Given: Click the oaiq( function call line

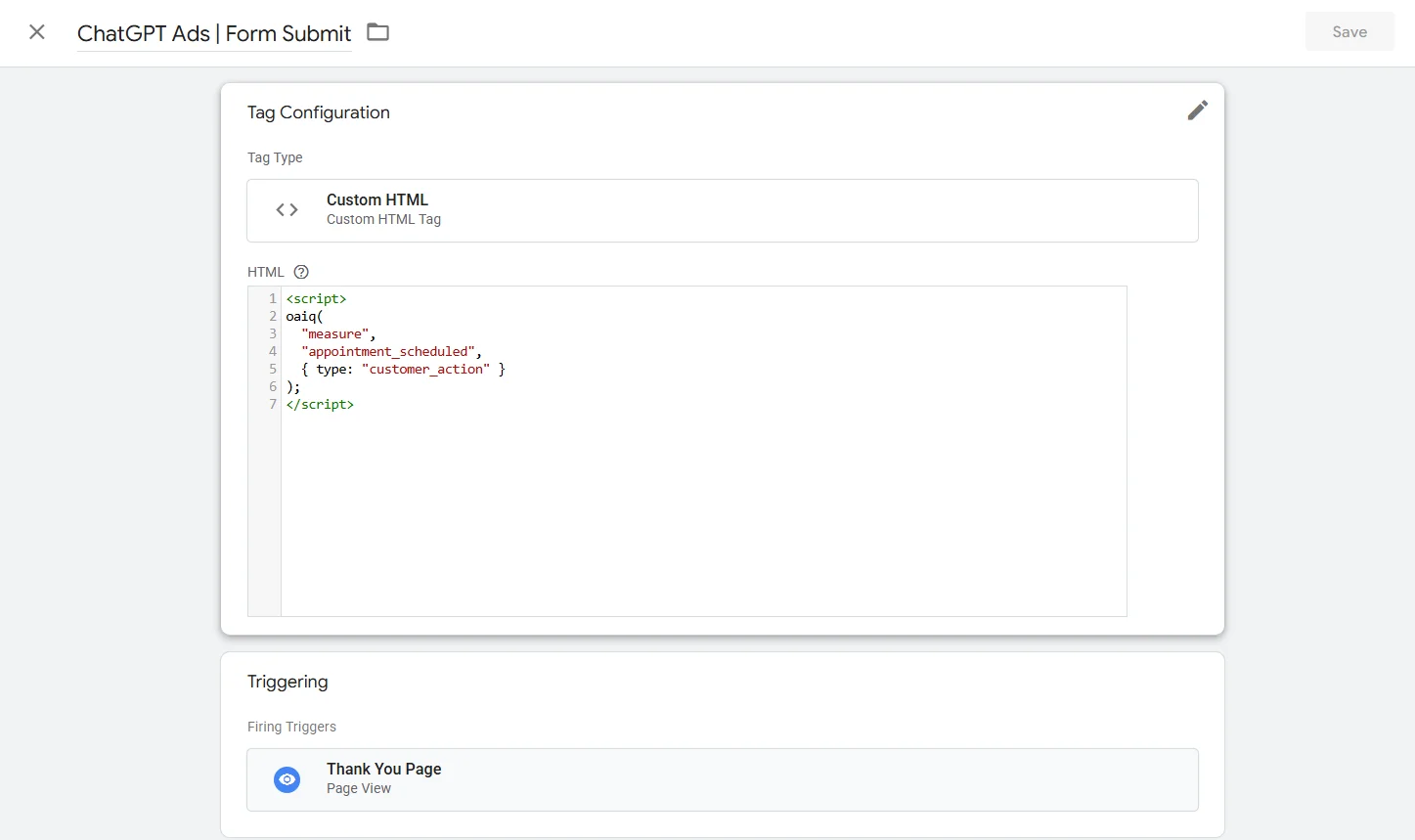Looking at the screenshot, I should tap(304, 316).
